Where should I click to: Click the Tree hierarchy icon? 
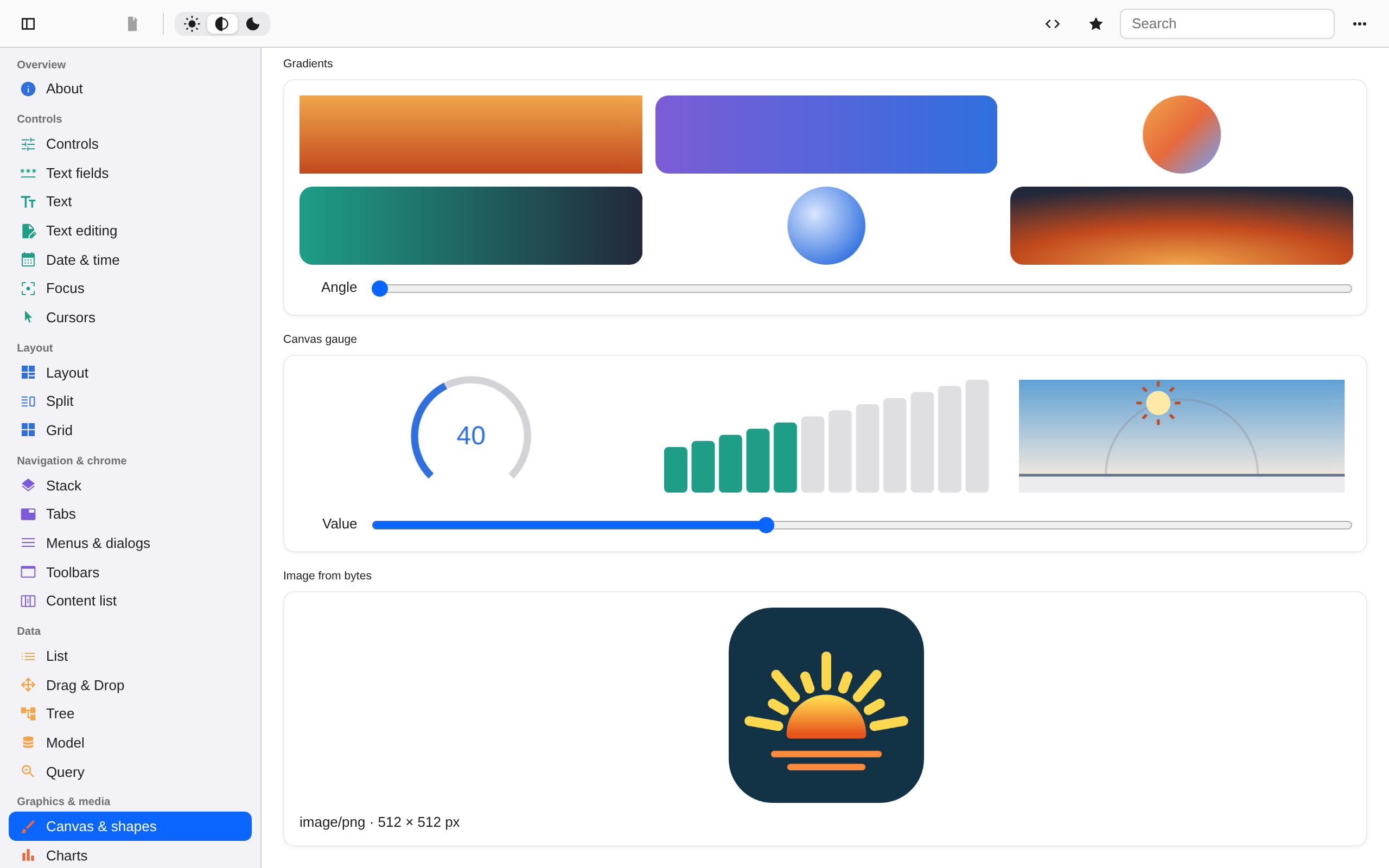pos(28,713)
